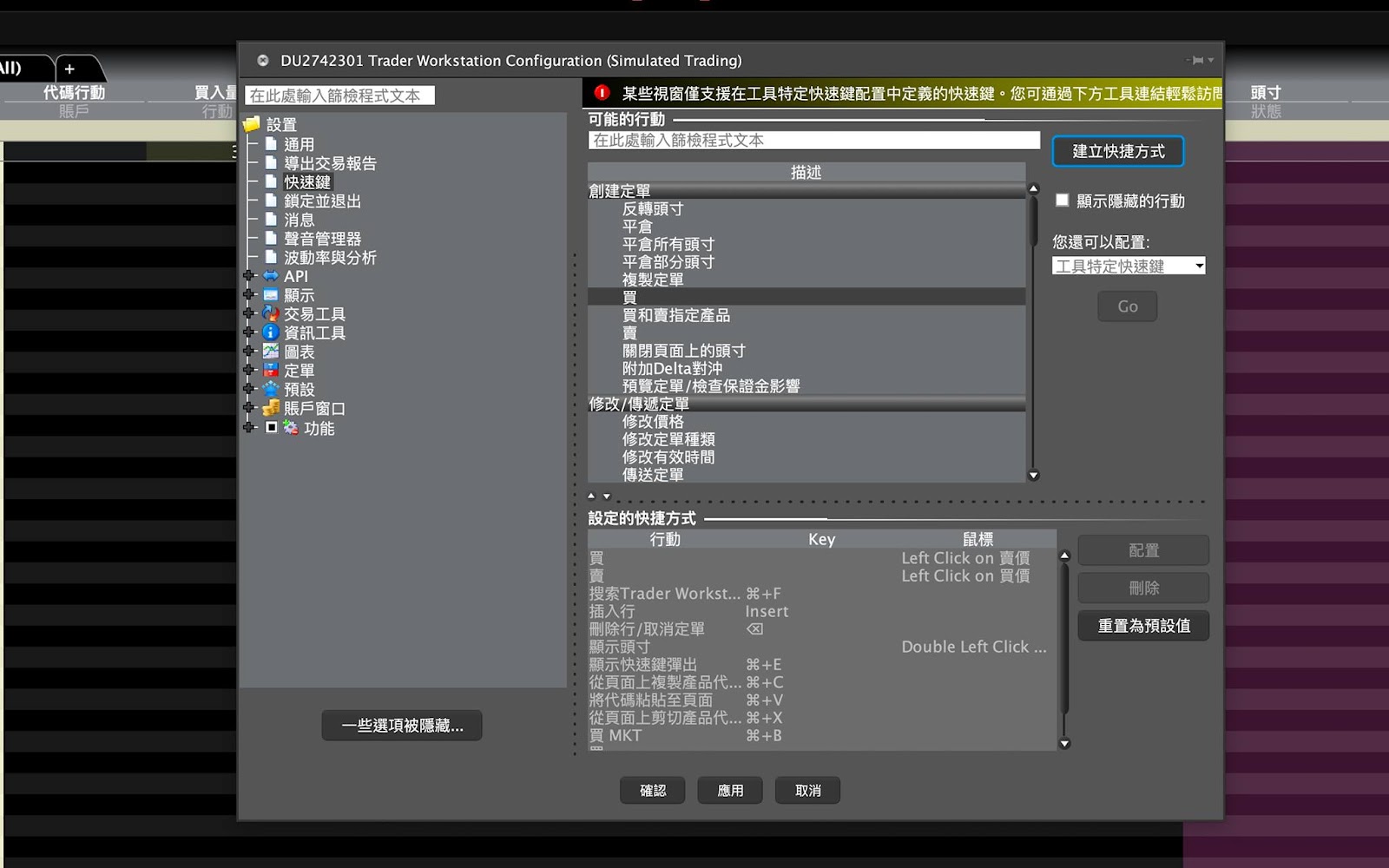Open the 工具特定快速鍵 dropdown
Image resolution: width=1389 pixels, height=868 pixels.
(x=1129, y=266)
